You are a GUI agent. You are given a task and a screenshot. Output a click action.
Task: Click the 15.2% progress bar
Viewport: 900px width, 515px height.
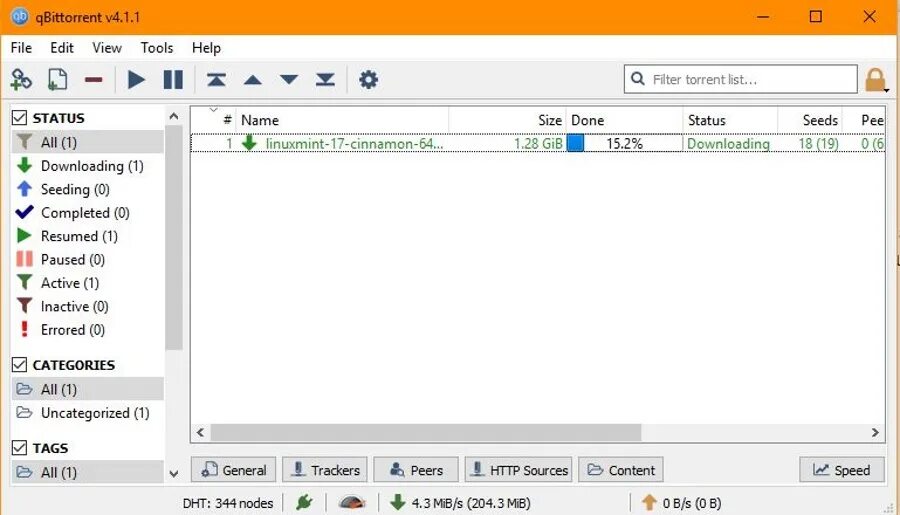(x=624, y=143)
